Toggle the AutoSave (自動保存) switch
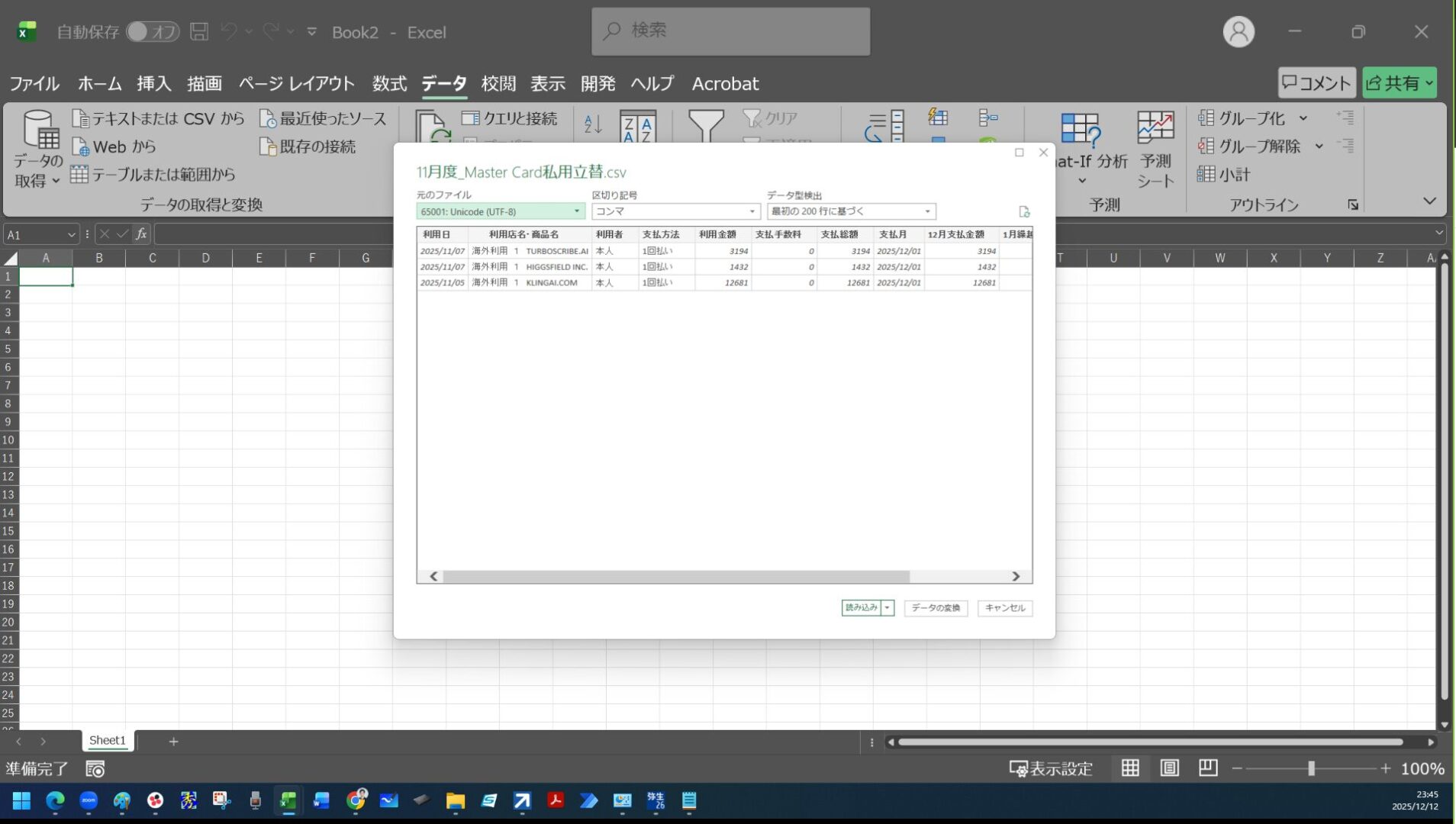This screenshot has width=1456, height=824. click(x=153, y=32)
